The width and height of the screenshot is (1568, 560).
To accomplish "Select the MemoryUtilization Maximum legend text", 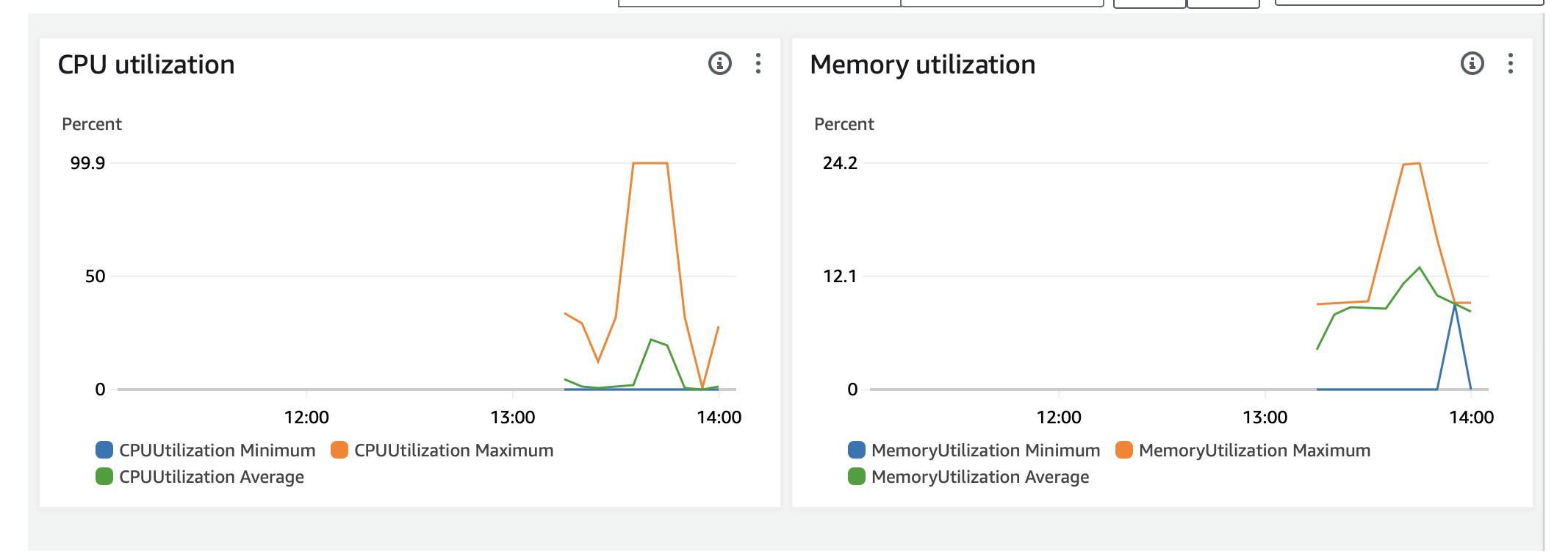I will [x=1254, y=450].
